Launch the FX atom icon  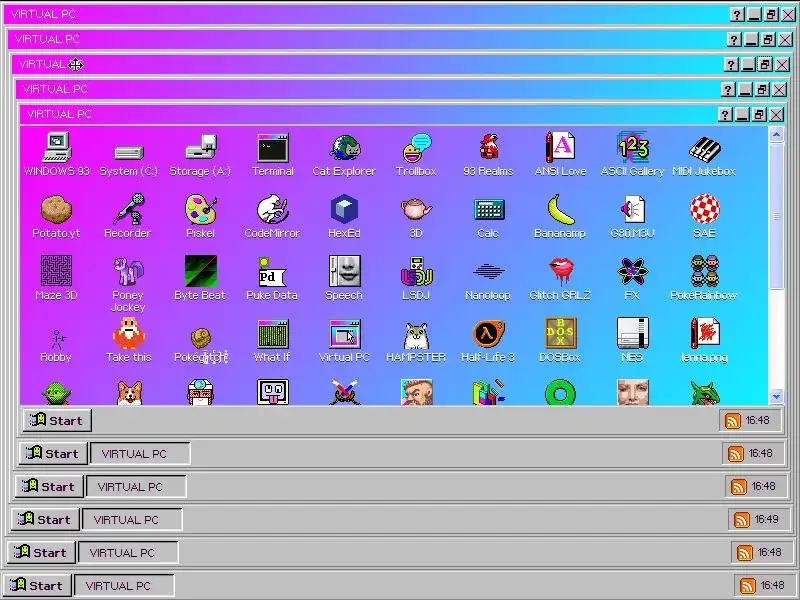[x=632, y=271]
